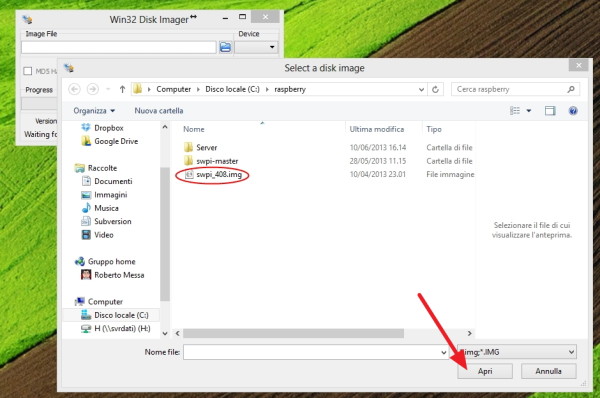The height and width of the screenshot is (398, 600).
Task: Click the sidebar scroll up arrow
Action: [x=165, y=127]
